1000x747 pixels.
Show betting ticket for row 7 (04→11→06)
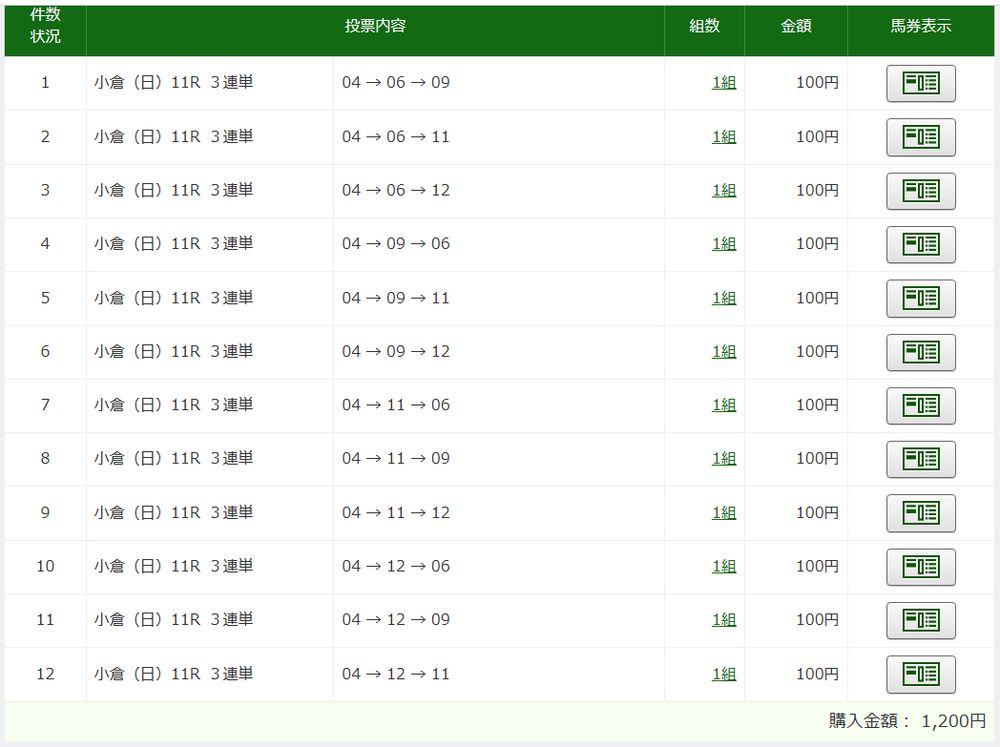point(920,406)
